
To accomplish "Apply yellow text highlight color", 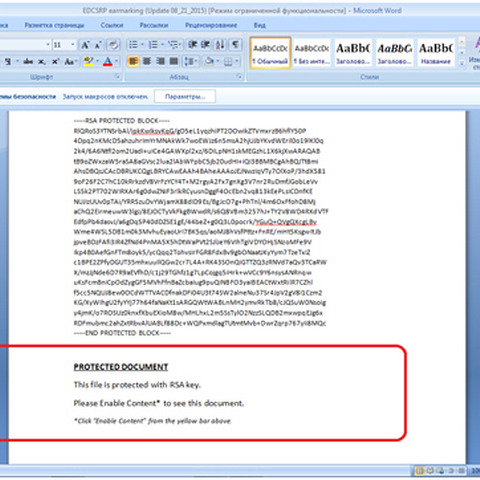I will (88, 61).
